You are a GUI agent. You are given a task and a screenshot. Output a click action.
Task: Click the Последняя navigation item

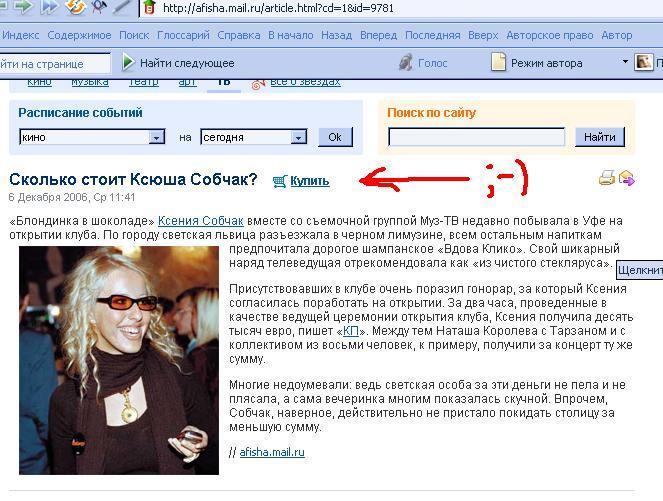433,35
